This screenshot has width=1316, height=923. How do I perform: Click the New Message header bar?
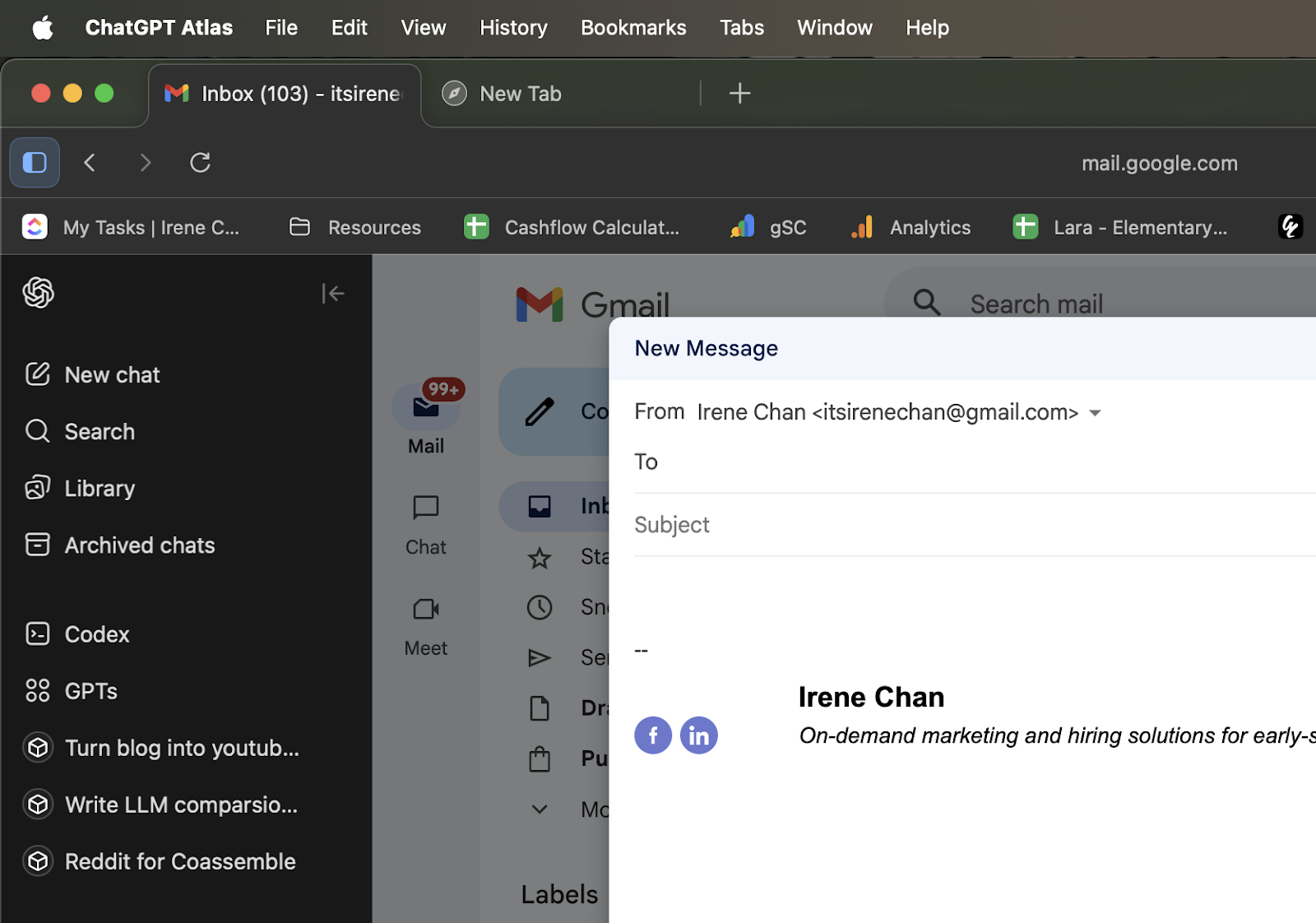(962, 348)
